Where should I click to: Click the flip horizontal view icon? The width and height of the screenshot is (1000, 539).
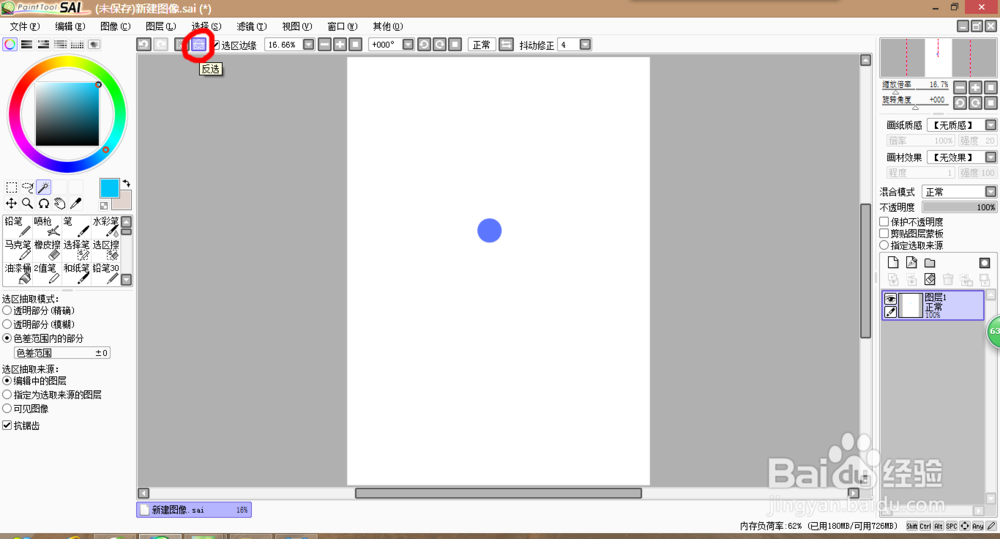(506, 45)
